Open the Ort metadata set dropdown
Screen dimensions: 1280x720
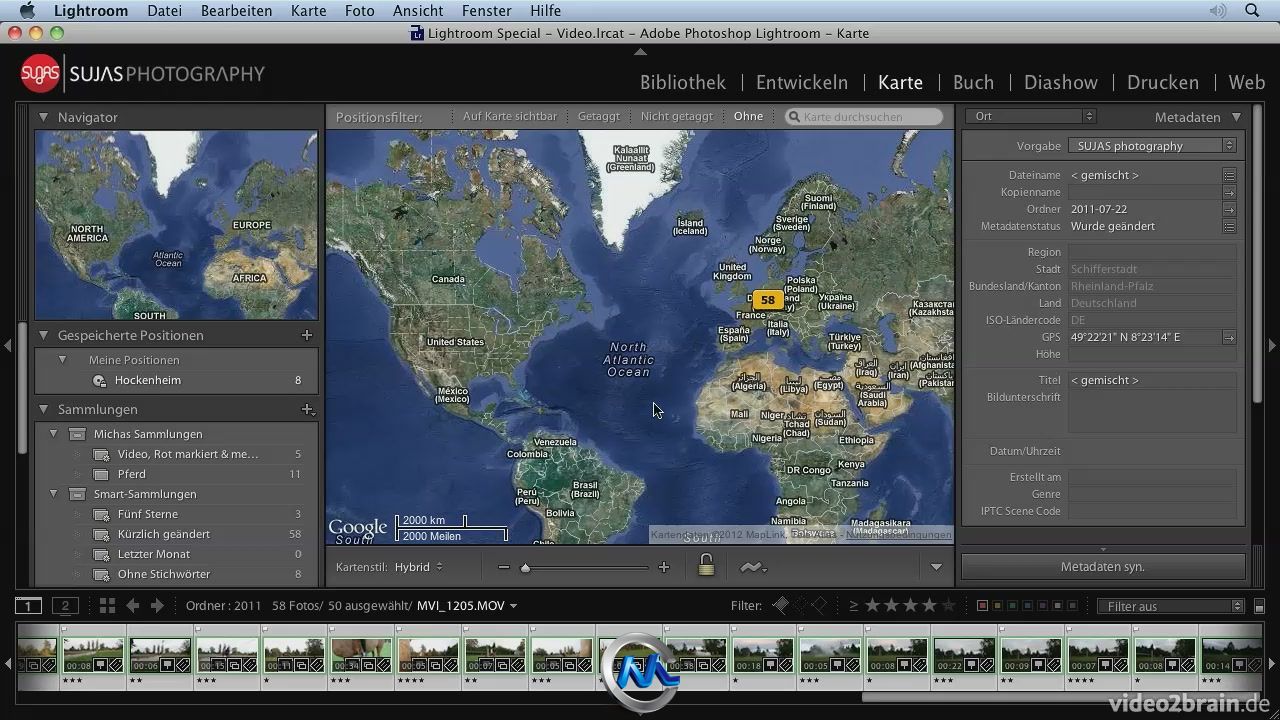coord(1031,117)
